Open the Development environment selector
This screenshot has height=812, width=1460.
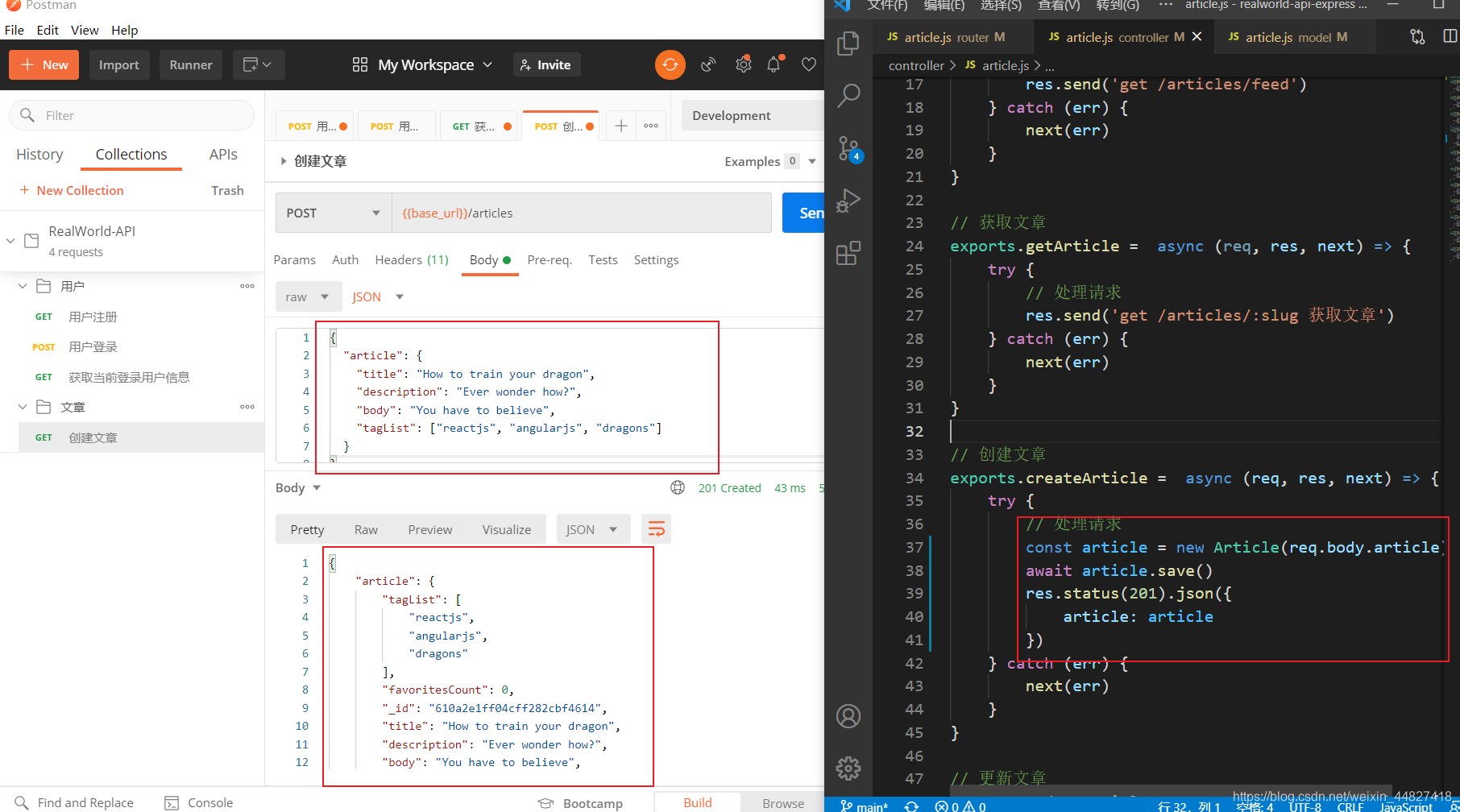pyautogui.click(x=753, y=115)
